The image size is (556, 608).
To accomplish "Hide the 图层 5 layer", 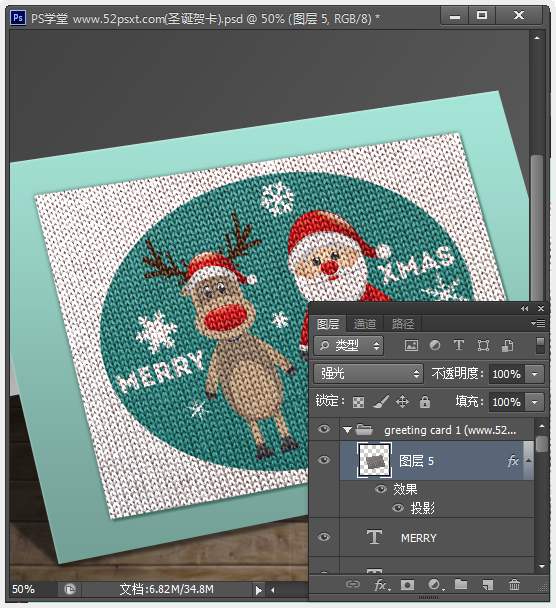I will point(324,460).
